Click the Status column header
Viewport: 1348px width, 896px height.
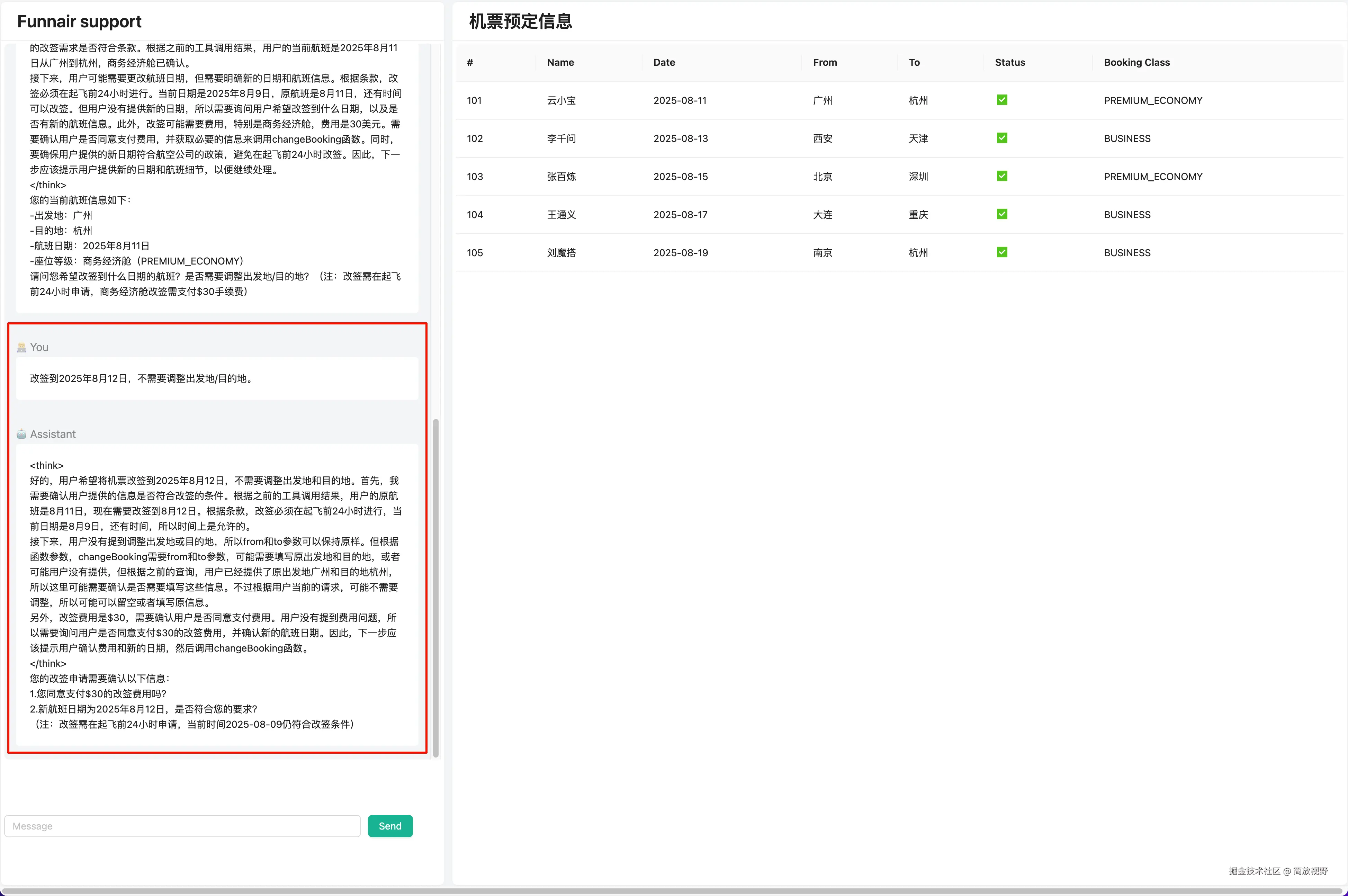pyautogui.click(x=1009, y=62)
